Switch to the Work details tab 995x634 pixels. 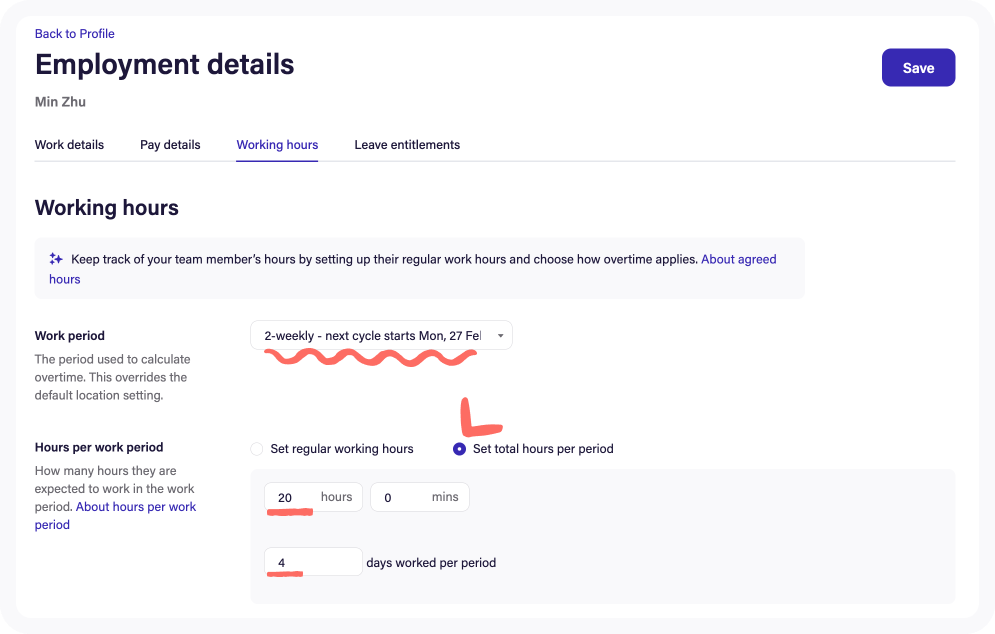[x=69, y=144]
